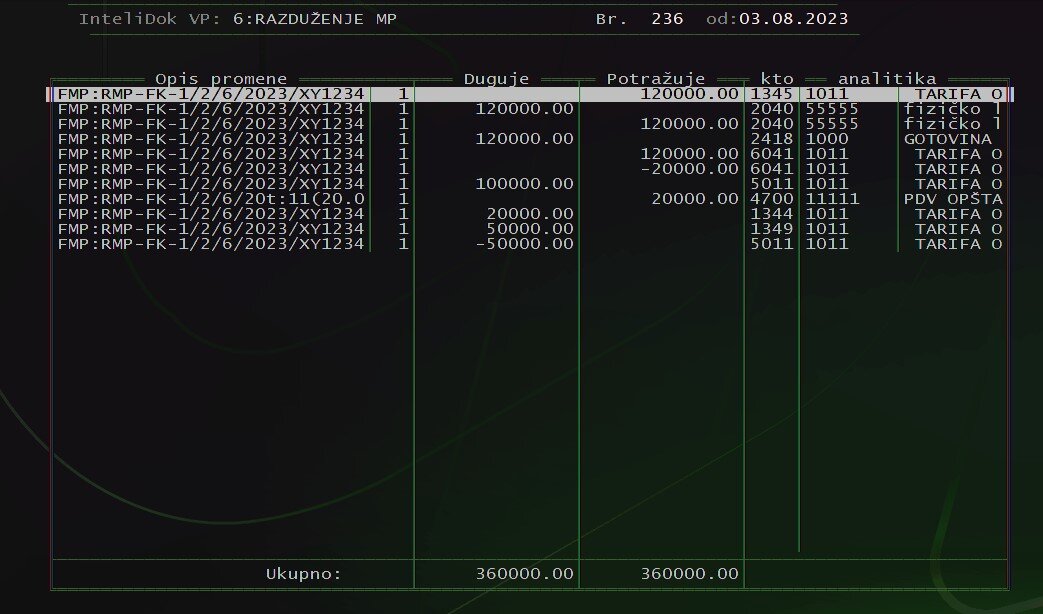Click the Duguje column header
Screen dimensions: 1043x614
496,79
